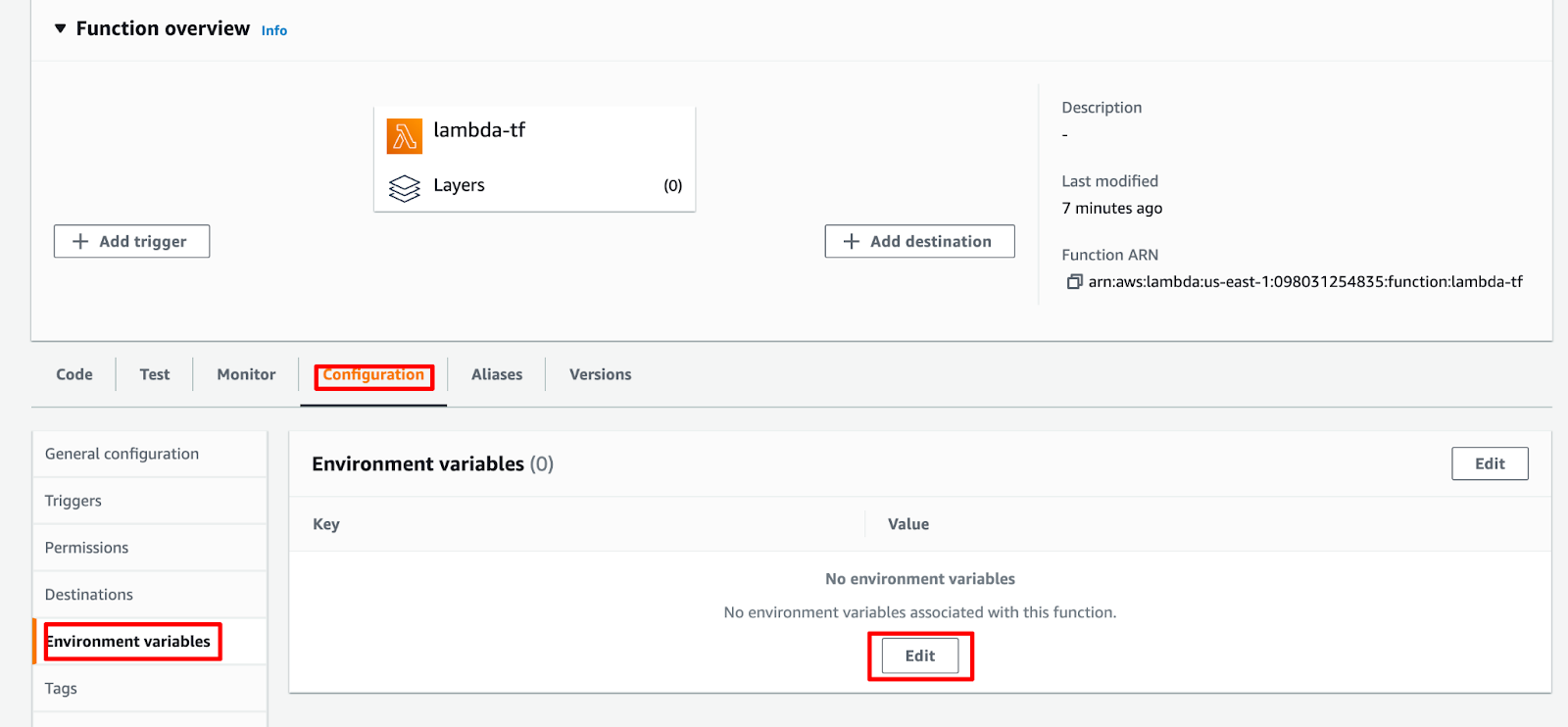
Task: Click Edit button below No environment variables
Action: pos(919,655)
